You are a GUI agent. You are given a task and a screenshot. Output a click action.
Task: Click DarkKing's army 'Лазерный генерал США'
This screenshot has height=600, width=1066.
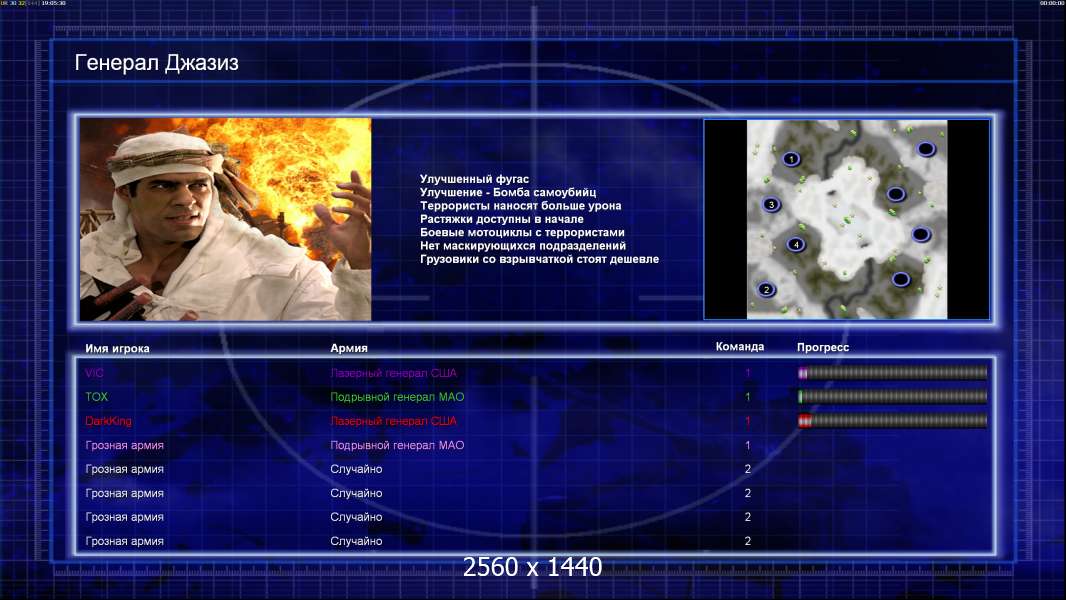pos(394,421)
